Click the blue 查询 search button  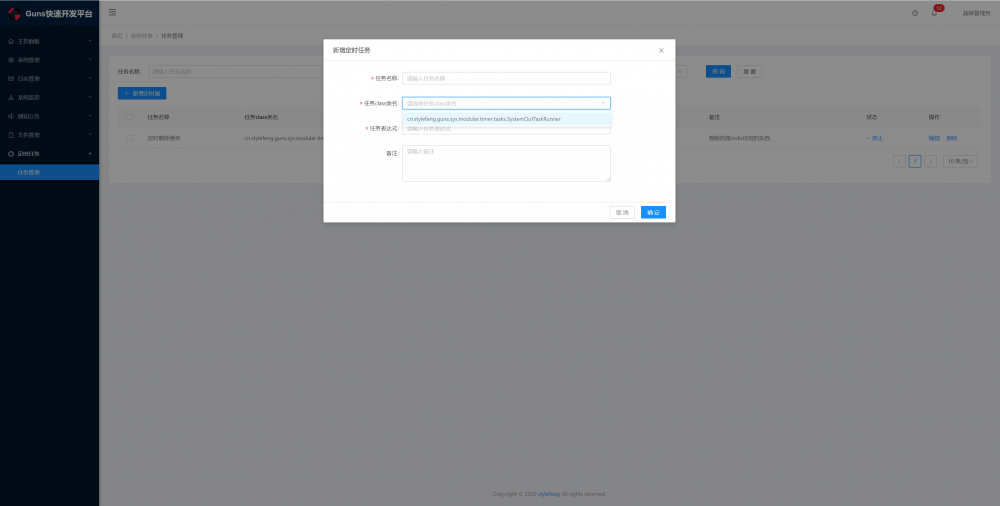pyautogui.click(x=718, y=71)
